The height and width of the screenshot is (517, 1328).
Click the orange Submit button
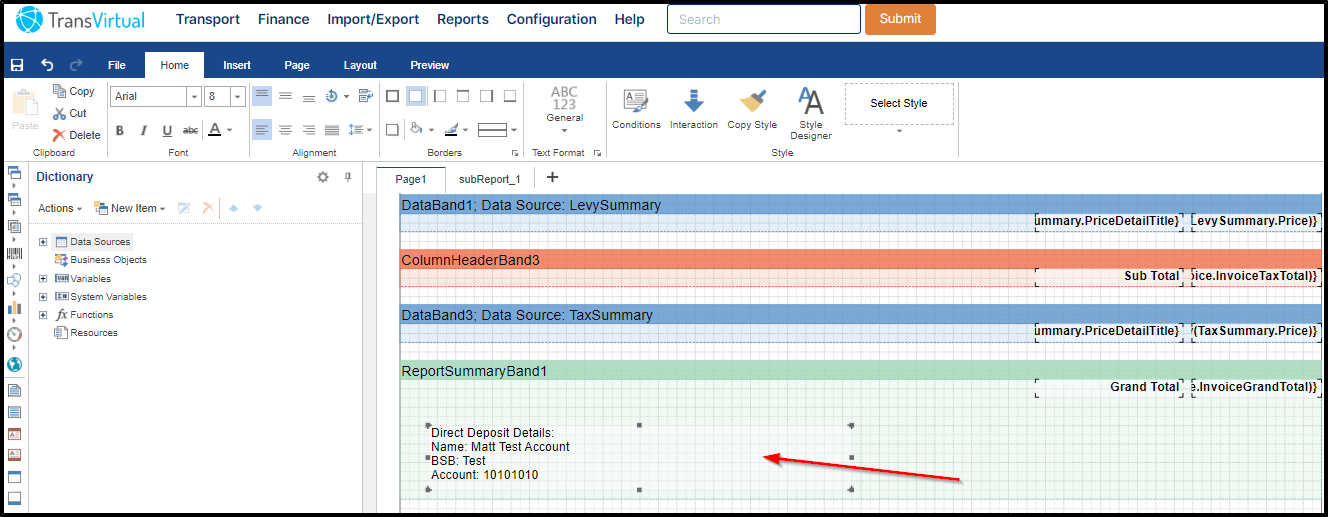pos(900,19)
